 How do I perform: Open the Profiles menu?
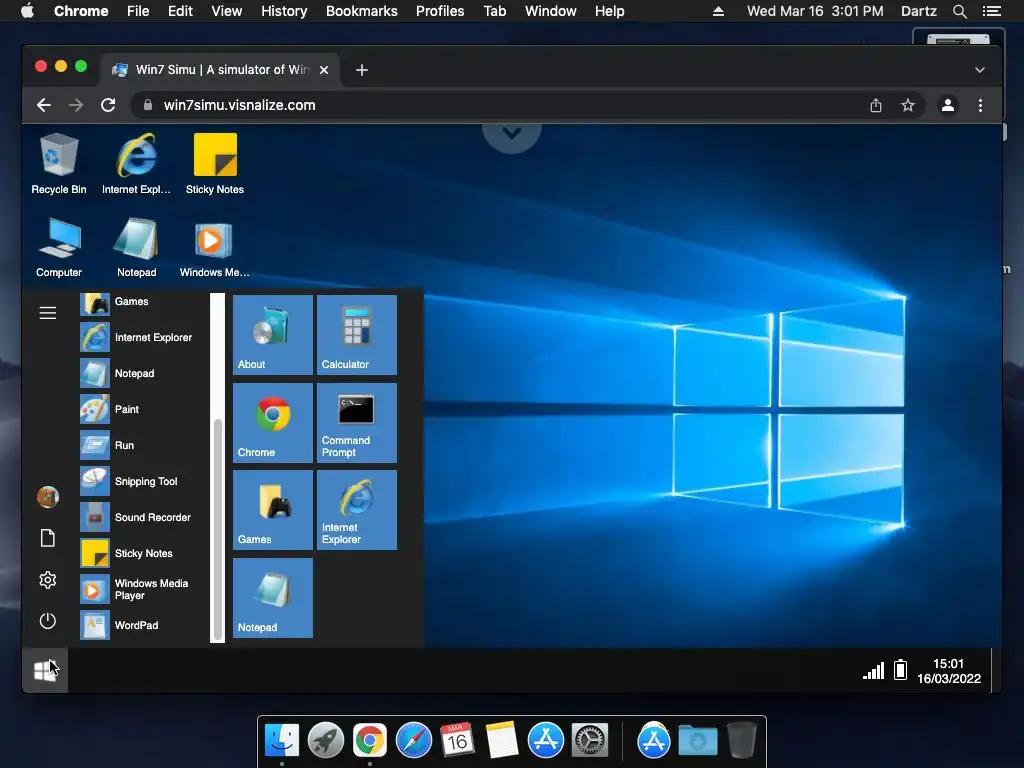point(440,11)
